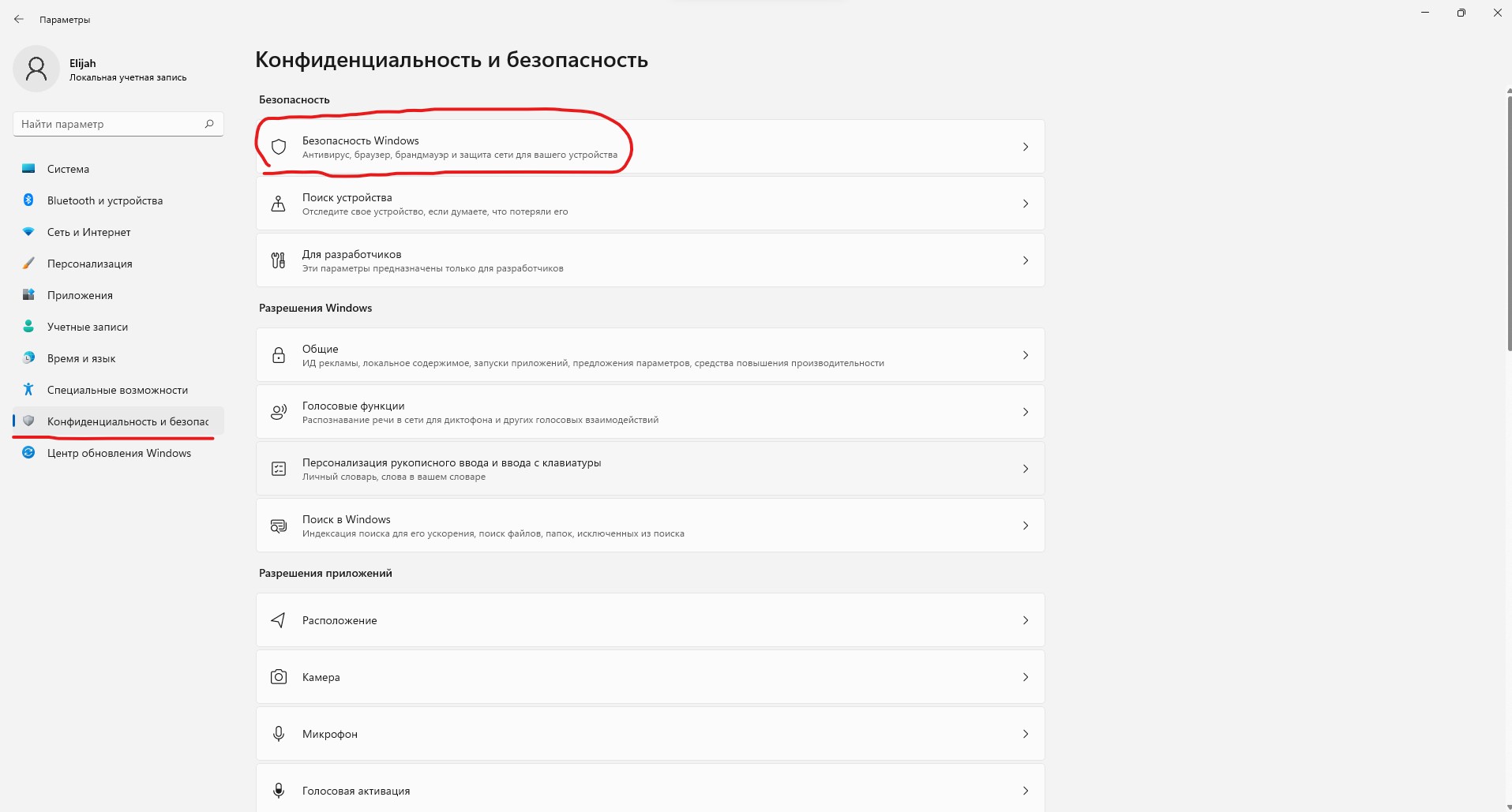Click the Поиск устройства location icon
Image resolution: width=1512 pixels, height=812 pixels.
278,204
